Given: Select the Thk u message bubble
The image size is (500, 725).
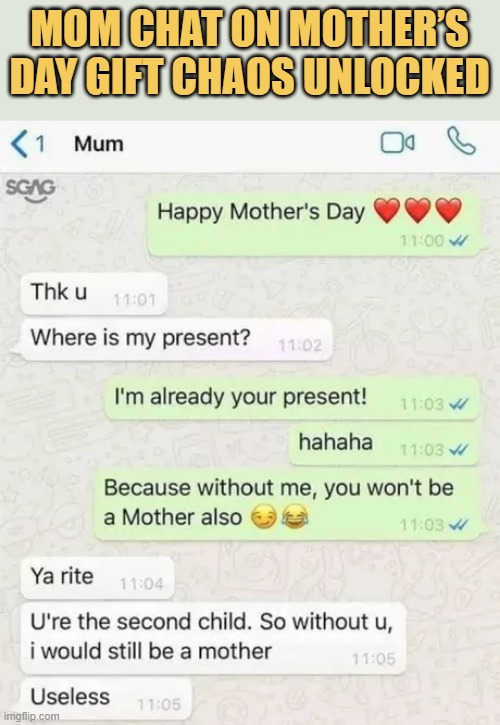Looking at the screenshot, I should click(x=93, y=294).
